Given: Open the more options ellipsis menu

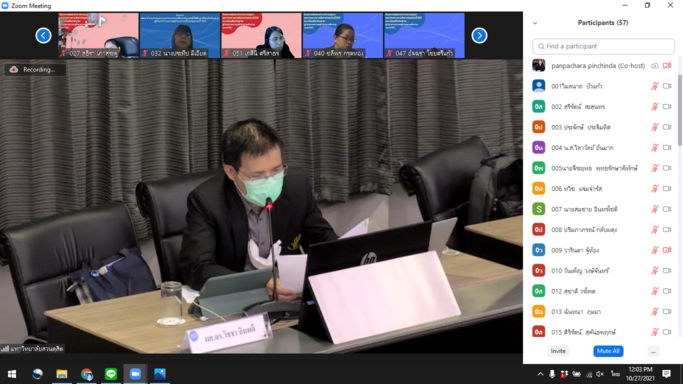Looking at the screenshot, I should [653, 351].
